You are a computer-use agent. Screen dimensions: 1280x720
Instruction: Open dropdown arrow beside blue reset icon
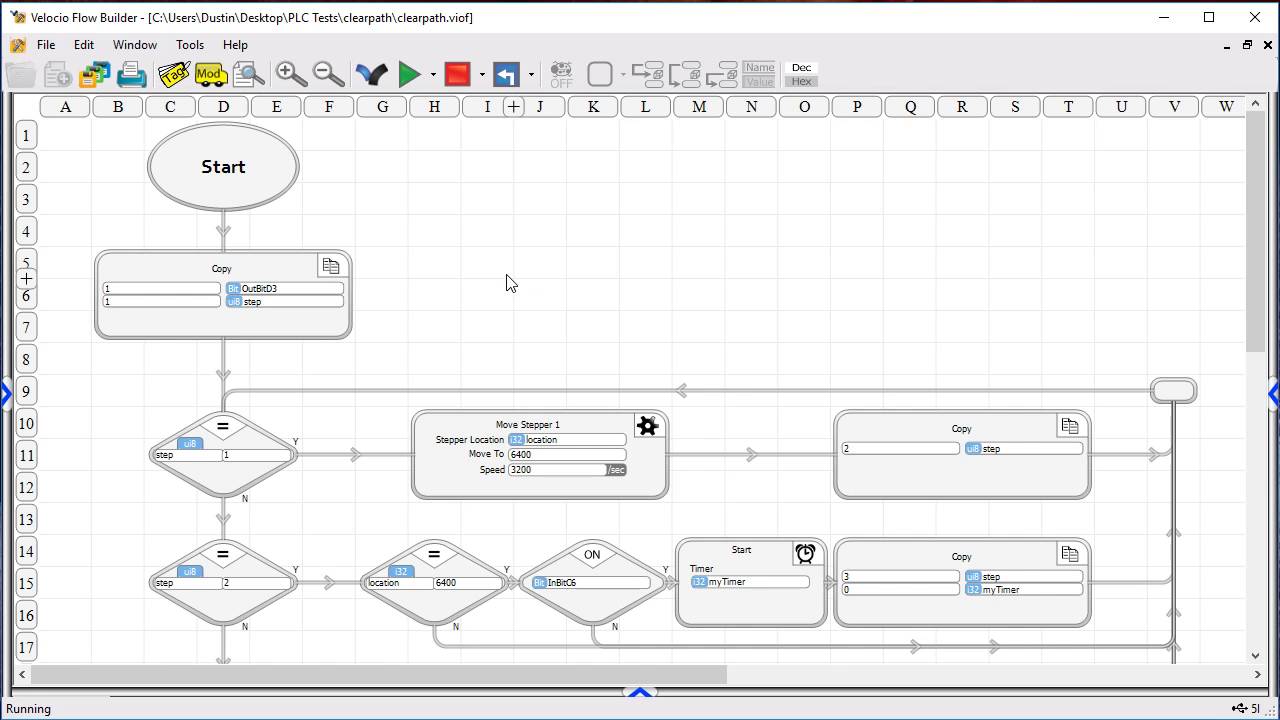tap(531, 74)
